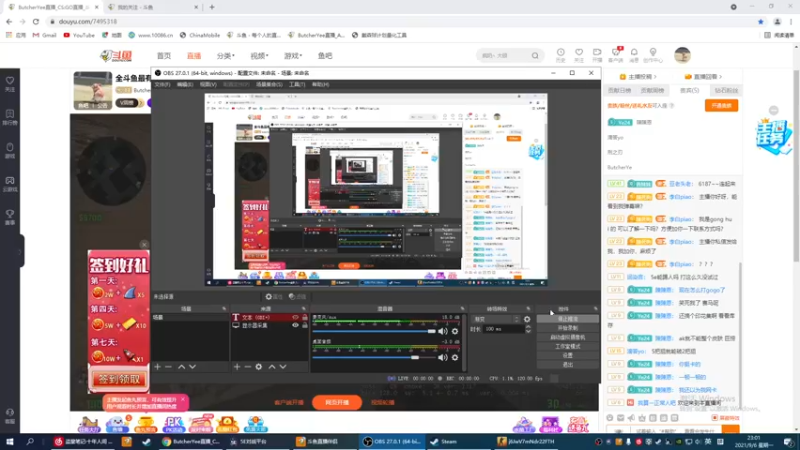800x450 pixels.
Task: Select the 显示器采集 source row
Action: coord(270,325)
